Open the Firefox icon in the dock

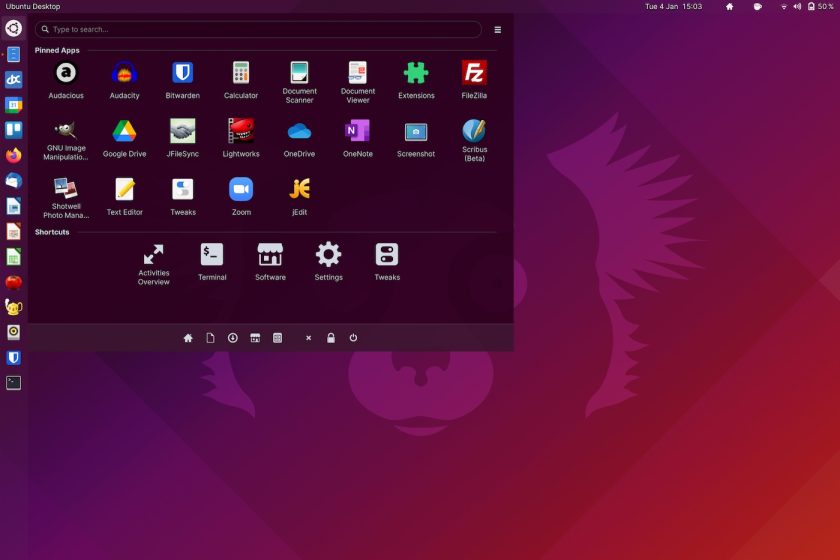13,155
